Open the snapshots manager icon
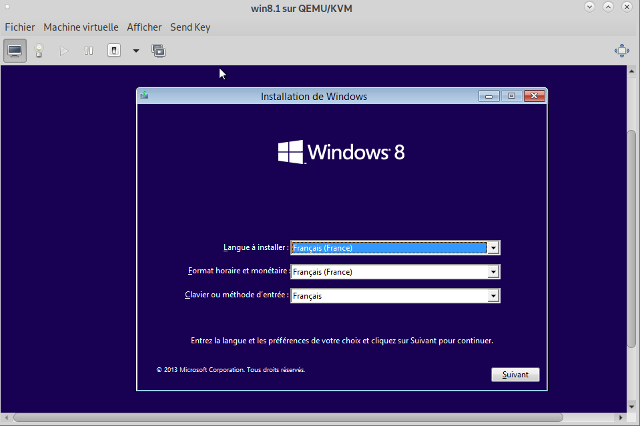This screenshot has width=640, height=426. point(158,51)
